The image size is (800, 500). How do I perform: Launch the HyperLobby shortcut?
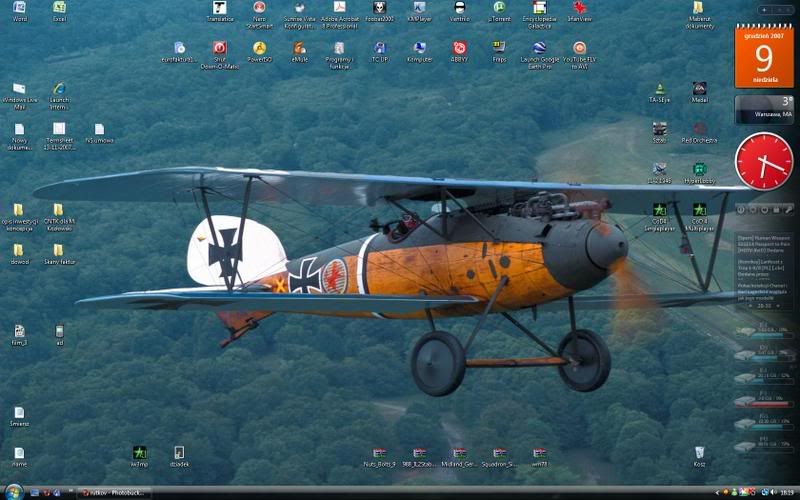[699, 173]
